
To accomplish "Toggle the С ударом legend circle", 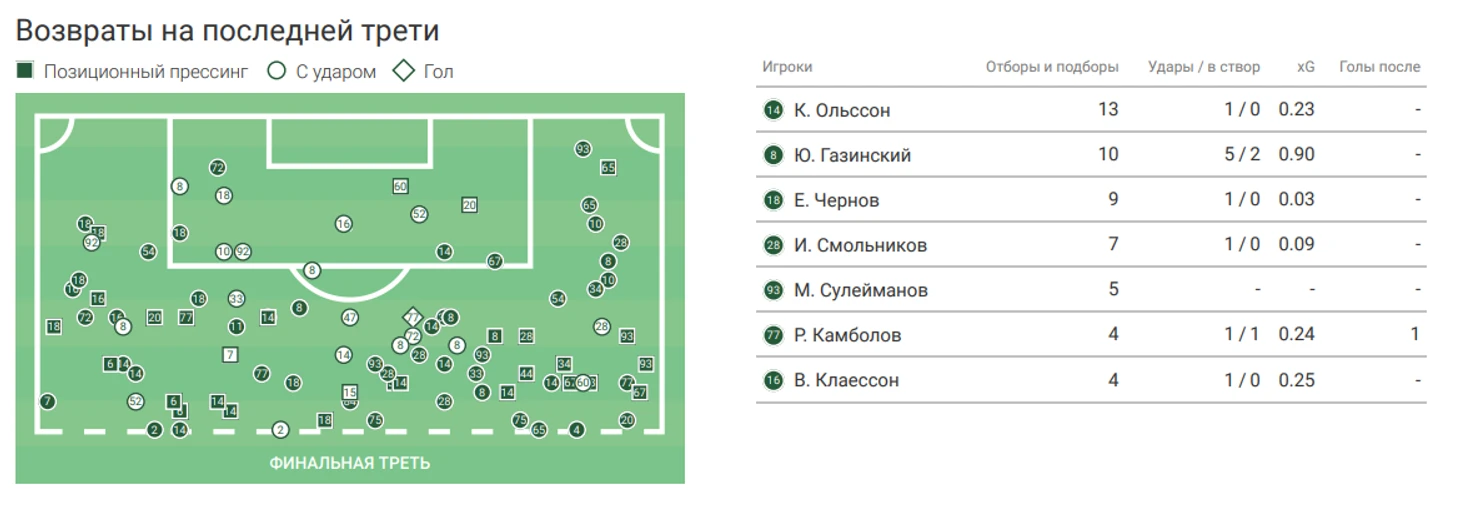I will pyautogui.click(x=277, y=71).
